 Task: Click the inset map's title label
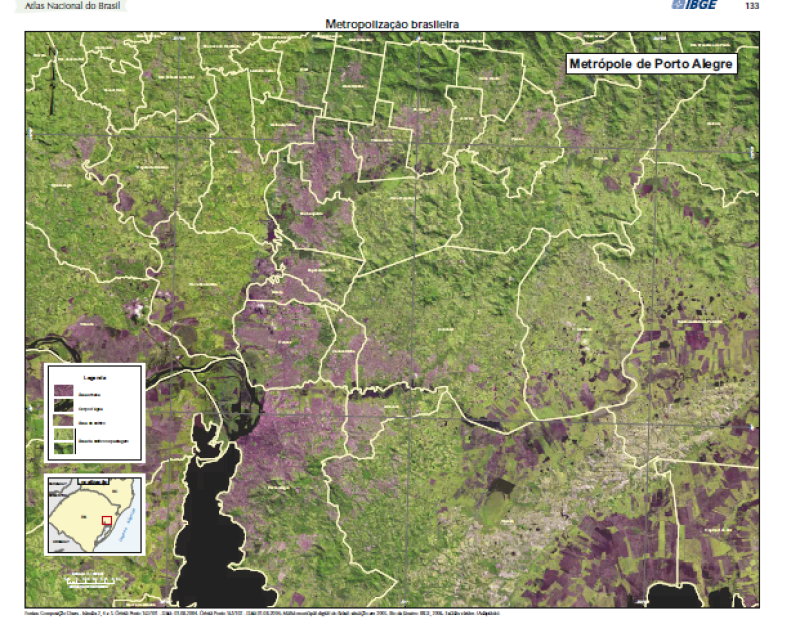93,481
